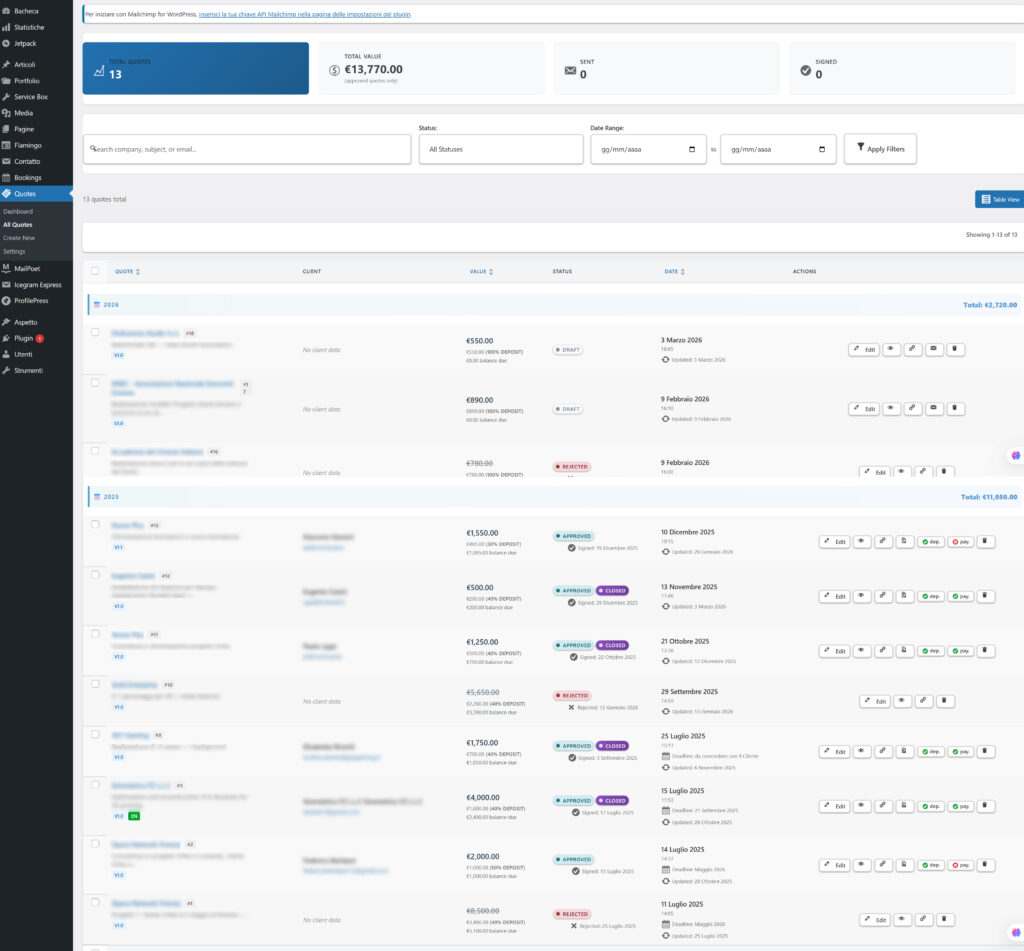The image size is (1024, 951).
Task: Open the link icon for the €550.00 quote
Action: coord(912,349)
